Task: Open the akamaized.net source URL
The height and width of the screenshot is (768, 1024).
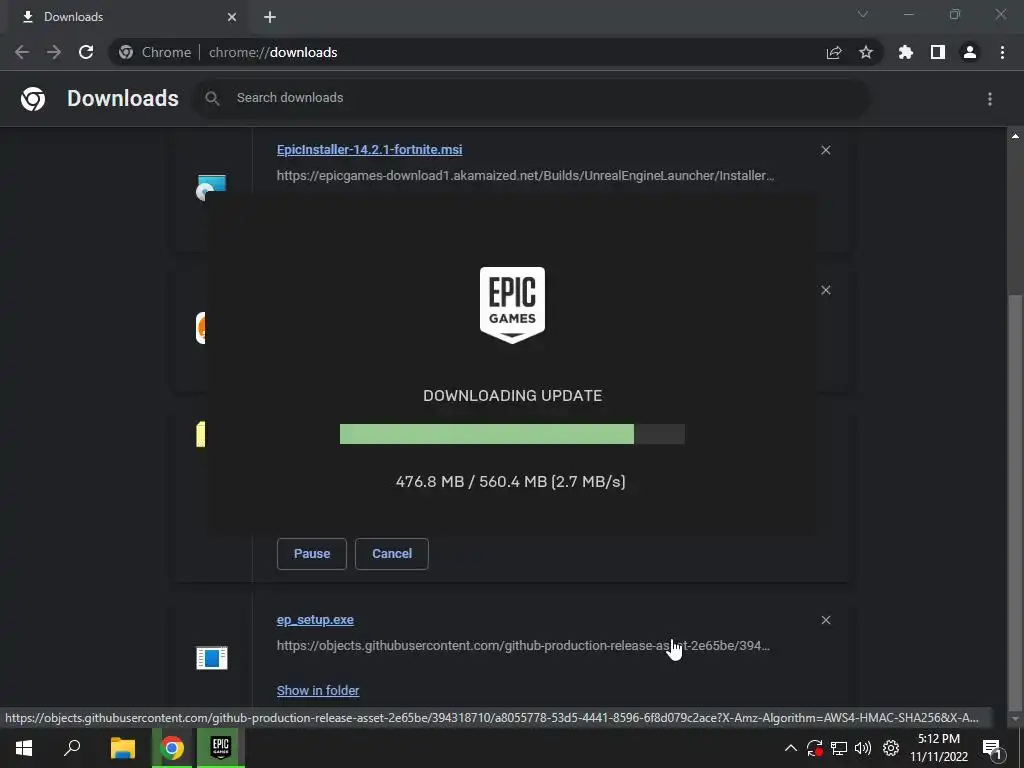Action: (x=525, y=176)
